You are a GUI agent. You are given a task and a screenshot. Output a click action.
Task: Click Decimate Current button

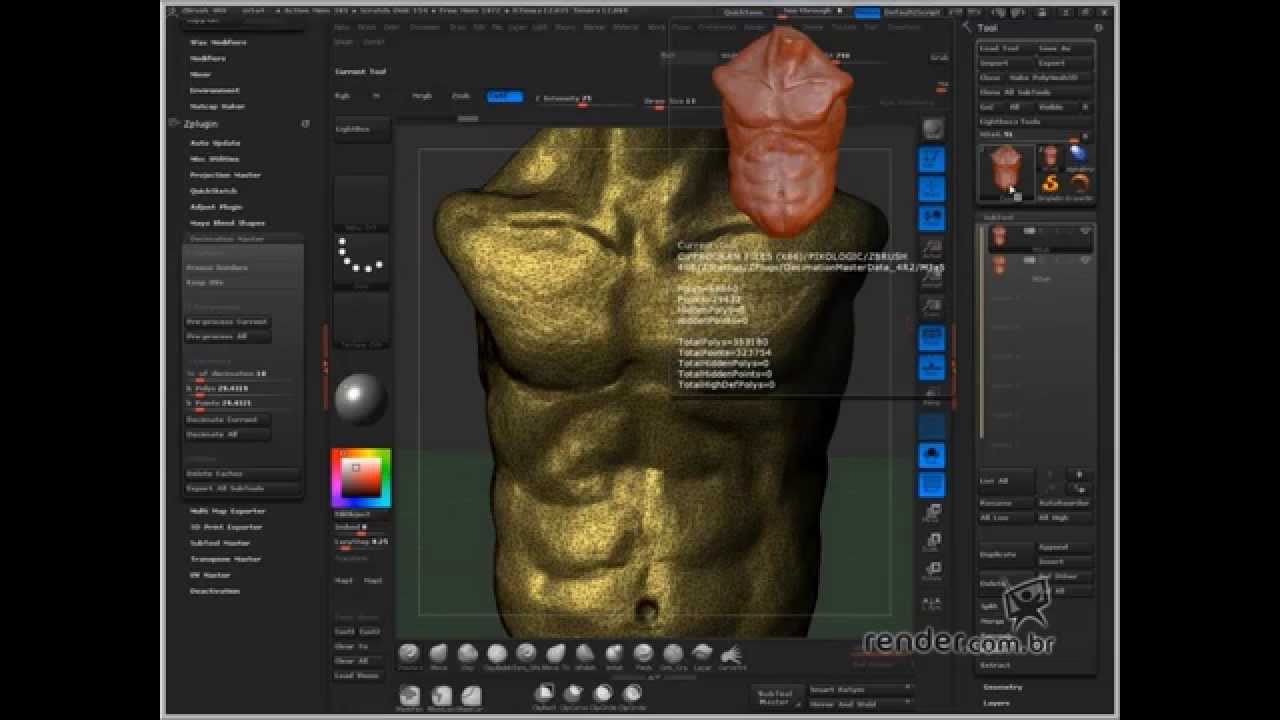tap(228, 420)
